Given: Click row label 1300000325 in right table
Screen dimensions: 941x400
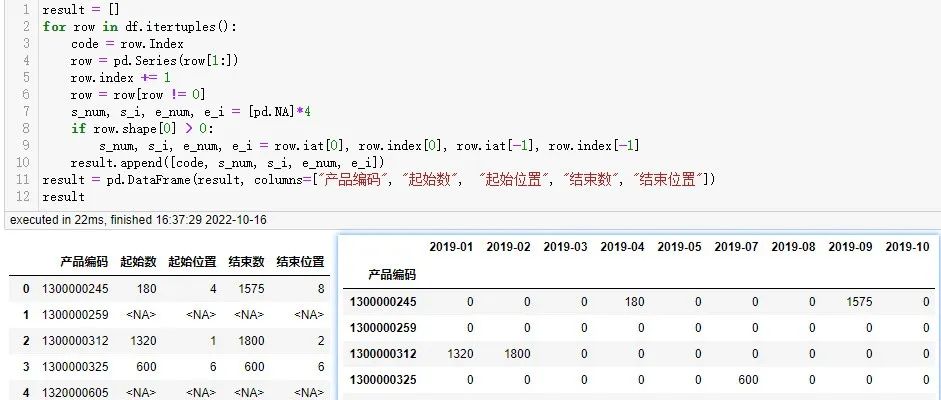Looking at the screenshot, I should pos(383,380).
